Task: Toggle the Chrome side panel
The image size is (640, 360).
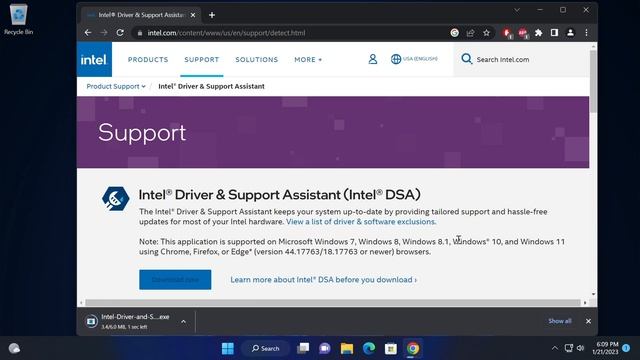Action: point(554,33)
